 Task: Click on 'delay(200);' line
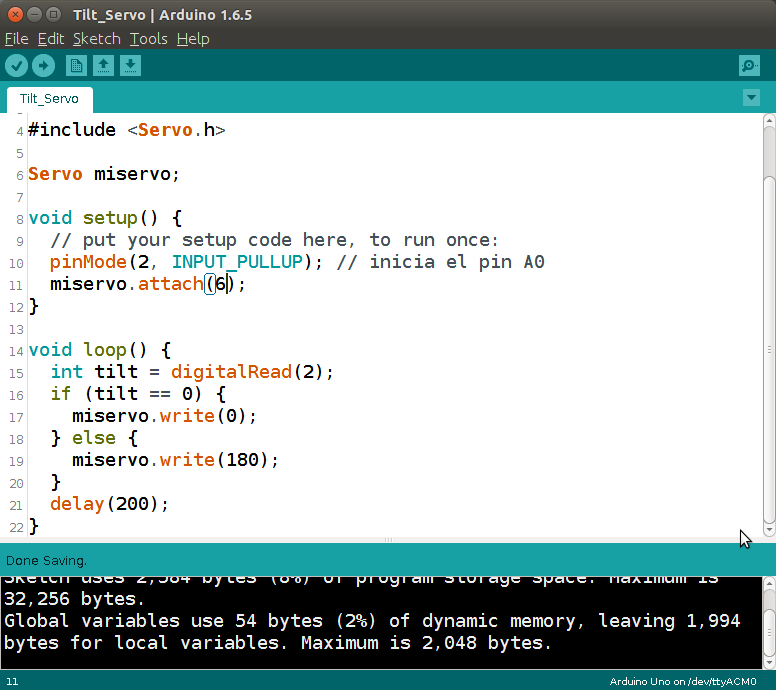[109, 504]
